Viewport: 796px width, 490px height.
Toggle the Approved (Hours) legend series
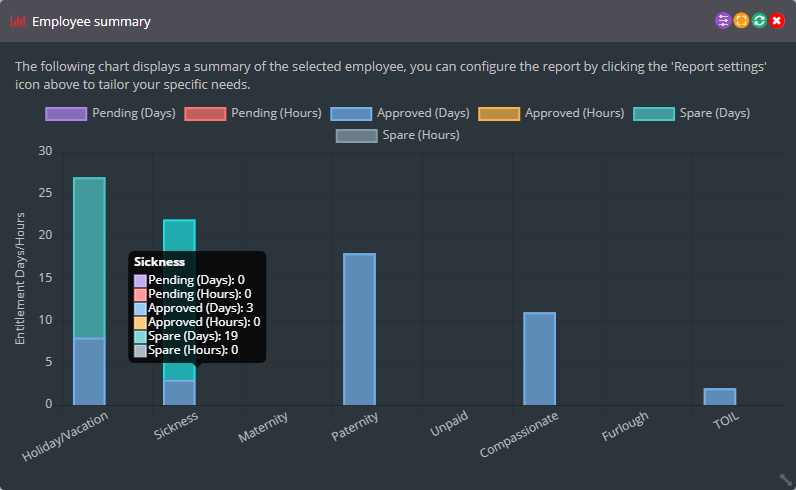click(551, 113)
